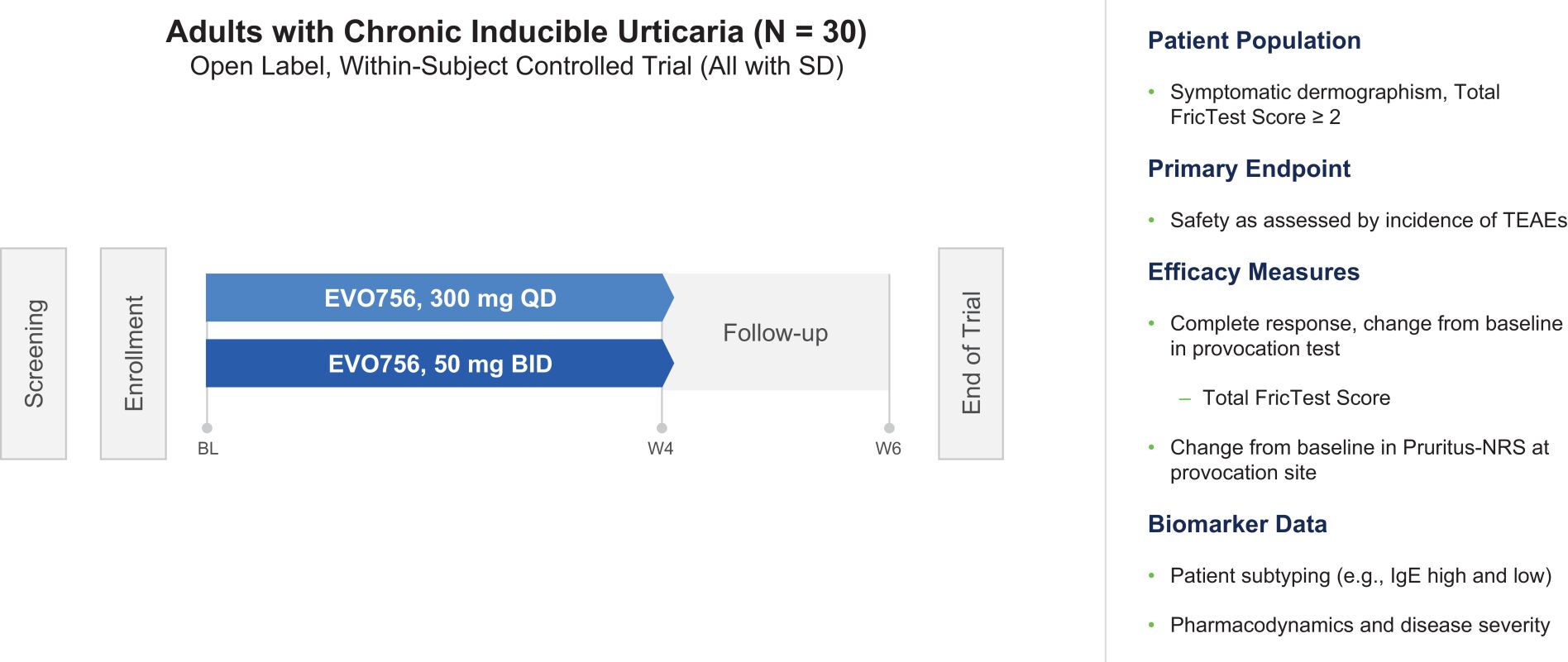1568x662 pixels.
Task: Click the BL timeline marker dot
Action: click(x=208, y=428)
